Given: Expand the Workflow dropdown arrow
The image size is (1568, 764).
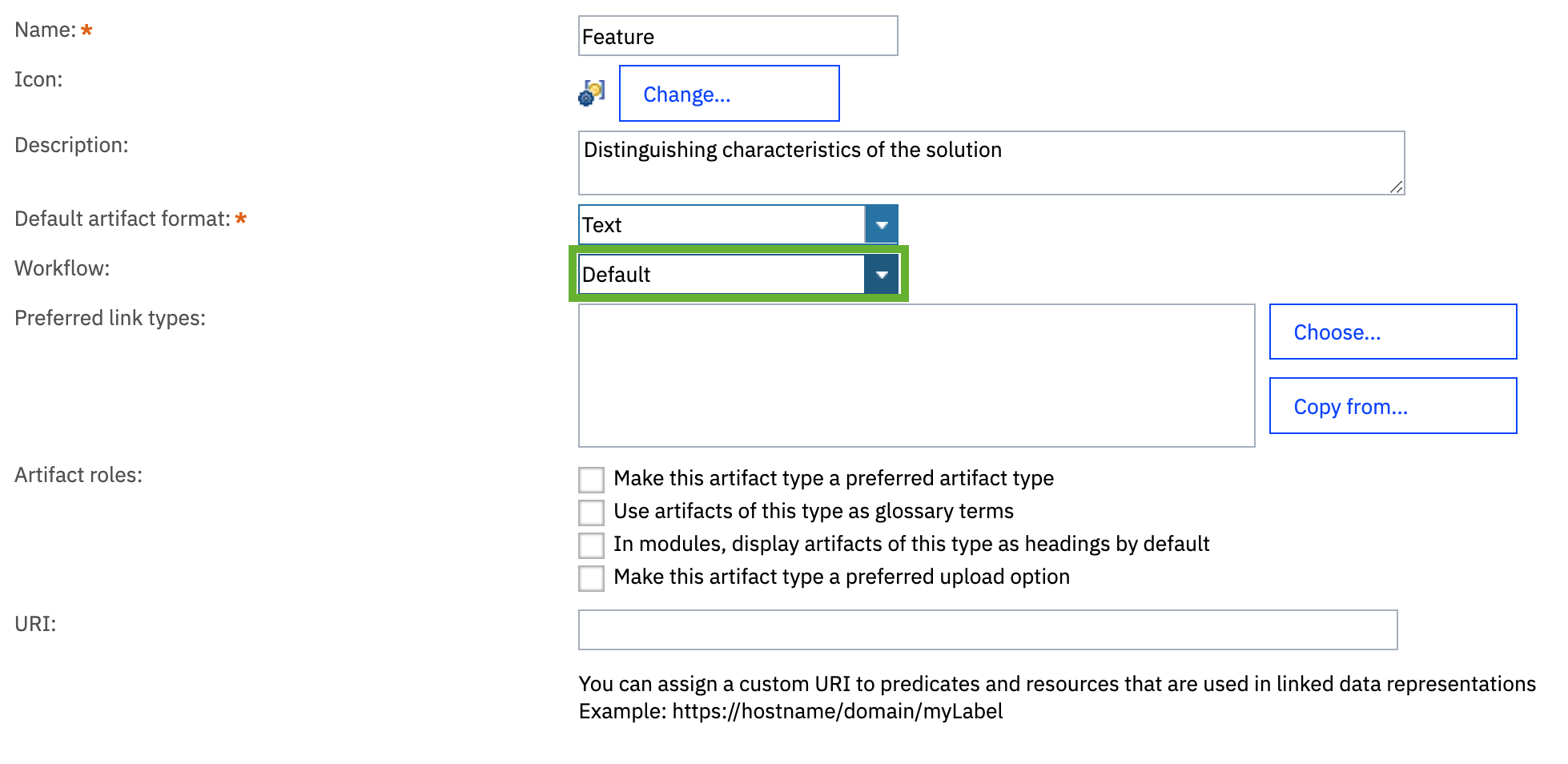Looking at the screenshot, I should (x=882, y=275).
